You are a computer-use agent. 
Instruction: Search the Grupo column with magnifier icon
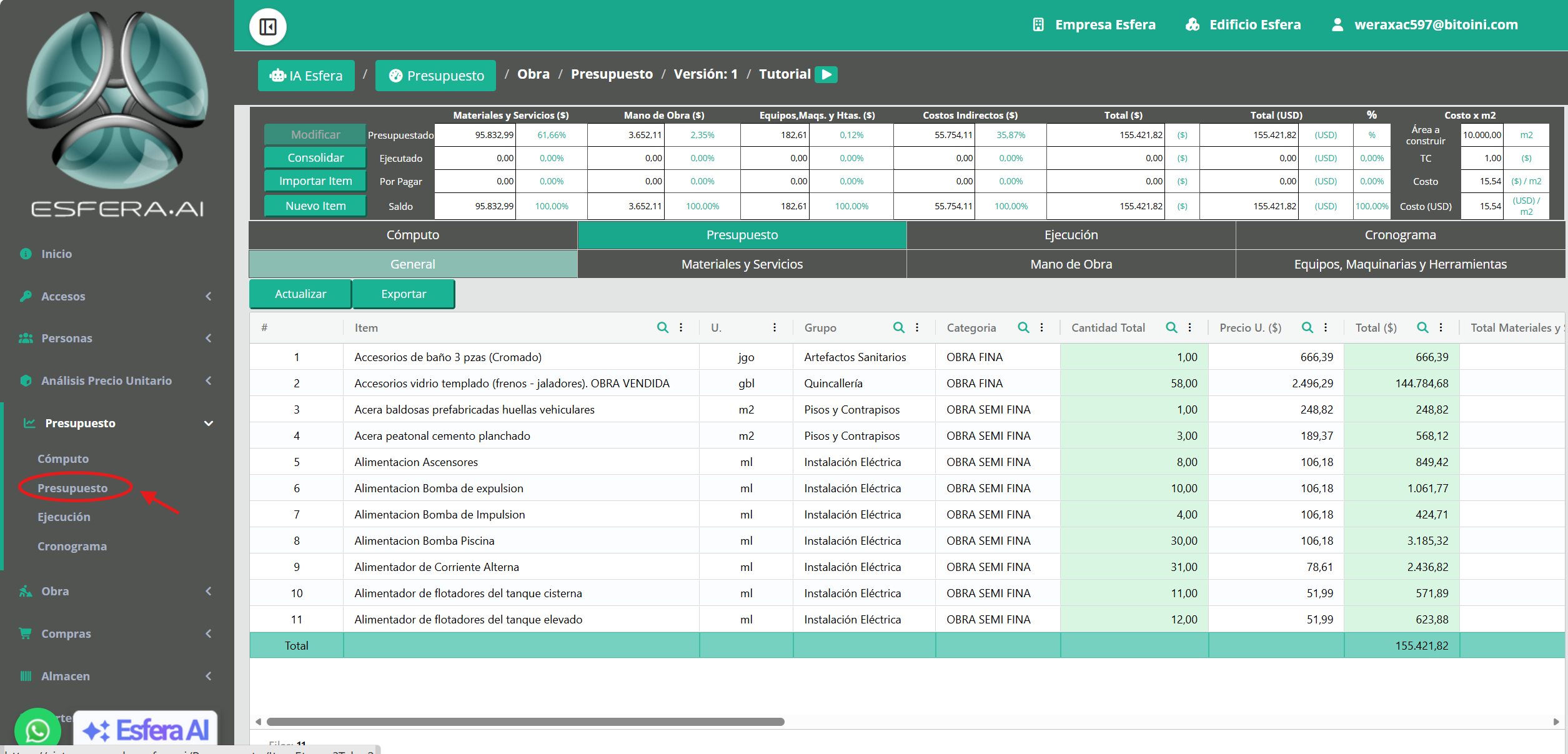(x=898, y=327)
